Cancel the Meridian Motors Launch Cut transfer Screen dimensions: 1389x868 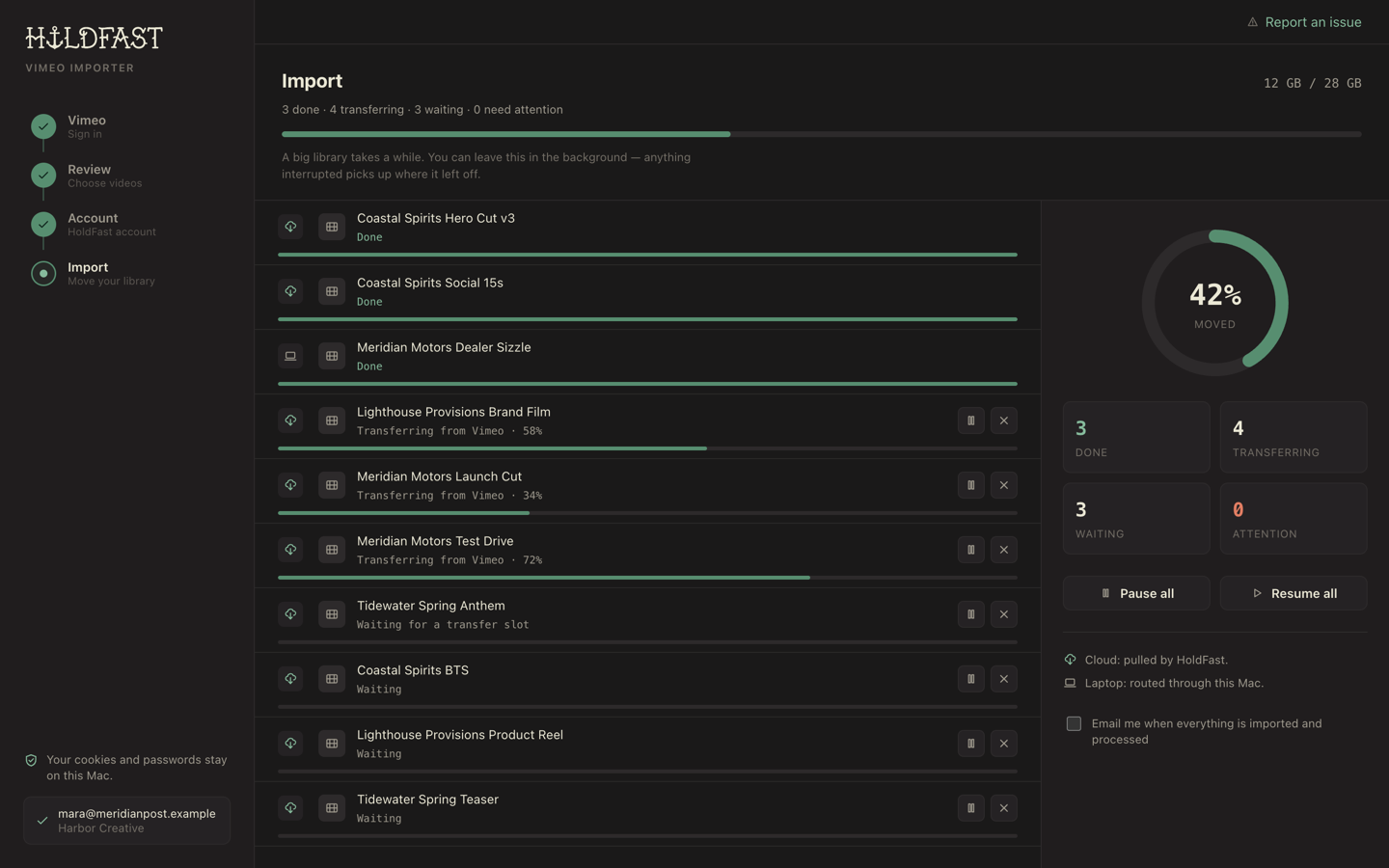tap(1004, 485)
